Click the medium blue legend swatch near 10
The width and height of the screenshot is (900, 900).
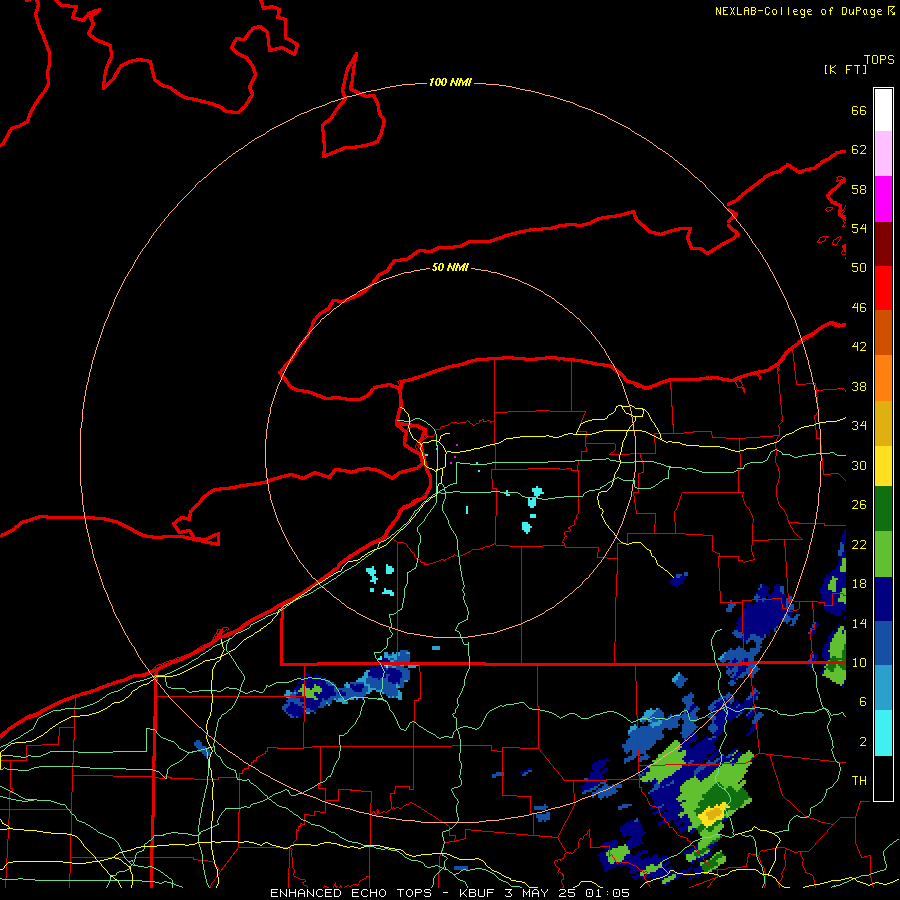(883, 643)
